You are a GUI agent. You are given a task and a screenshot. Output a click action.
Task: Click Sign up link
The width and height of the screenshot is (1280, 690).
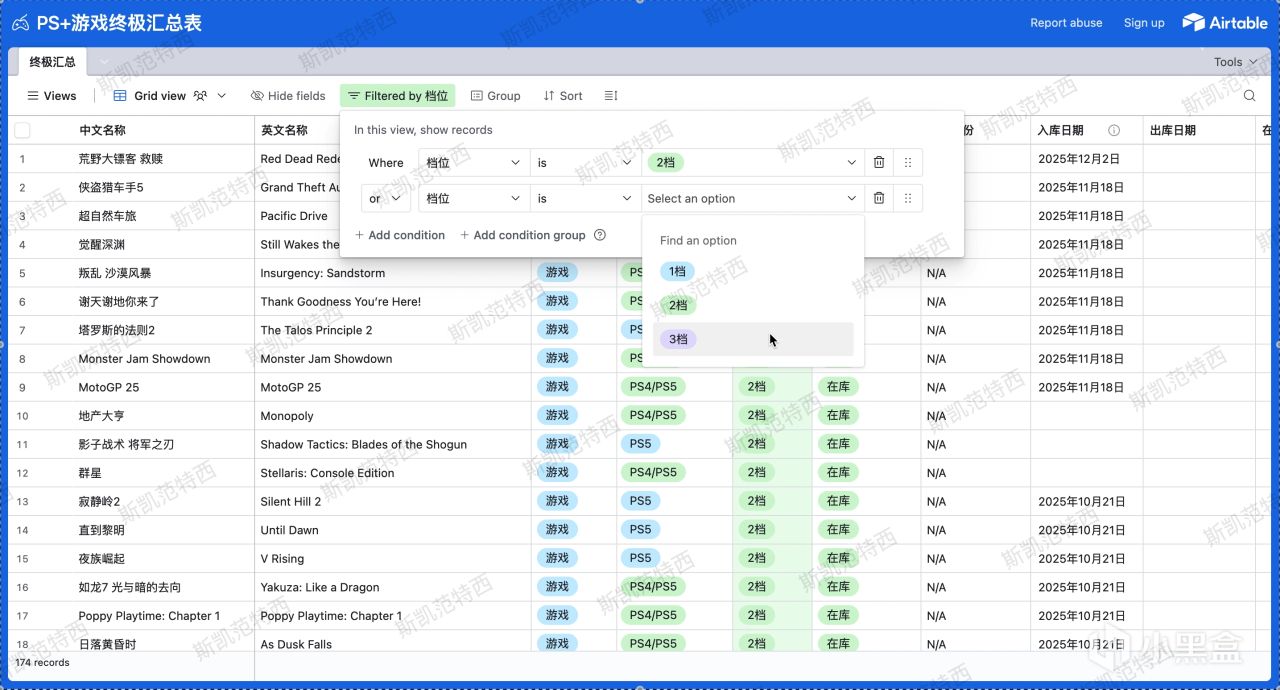[1144, 22]
